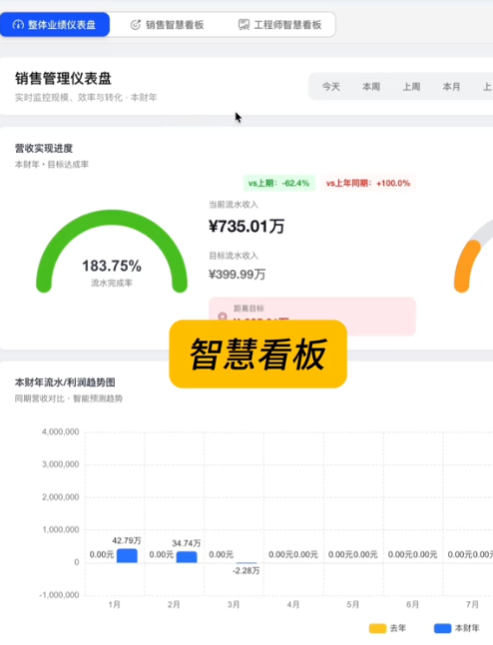This screenshot has height=645, width=493.
Task: Click the dashboard icon in 整体业绩仪表盘 tab
Action: 18,25
